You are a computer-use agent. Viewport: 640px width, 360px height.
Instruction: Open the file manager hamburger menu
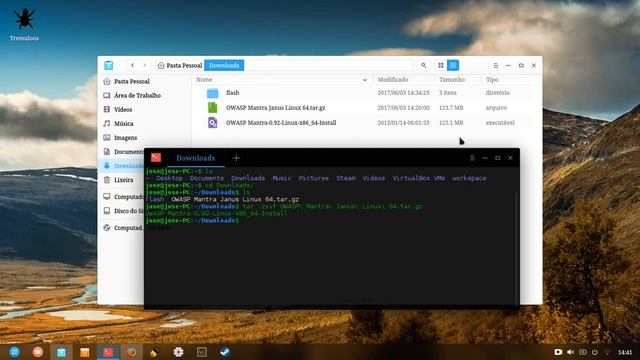pos(496,65)
